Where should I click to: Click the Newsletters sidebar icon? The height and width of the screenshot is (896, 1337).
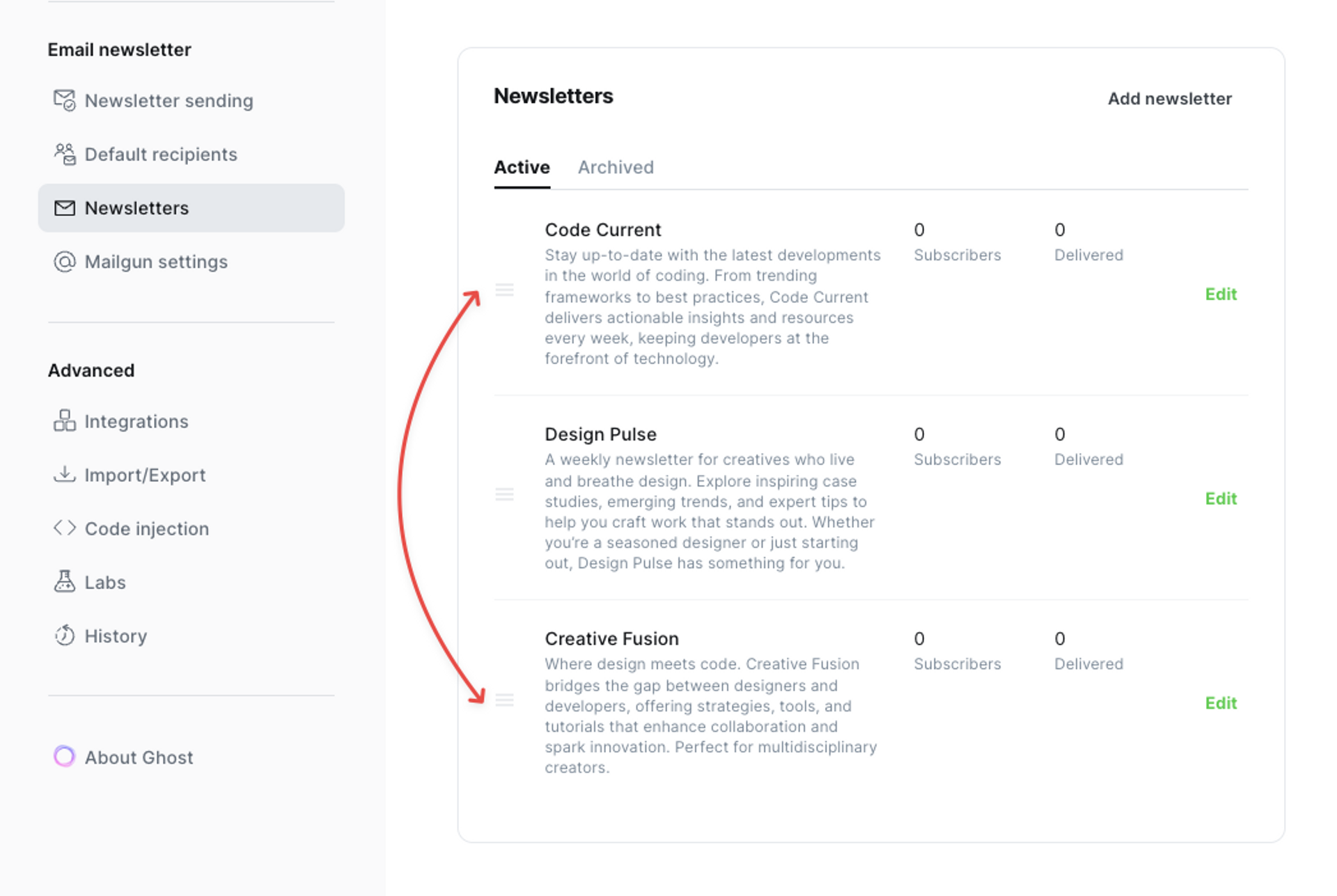pyautogui.click(x=64, y=208)
